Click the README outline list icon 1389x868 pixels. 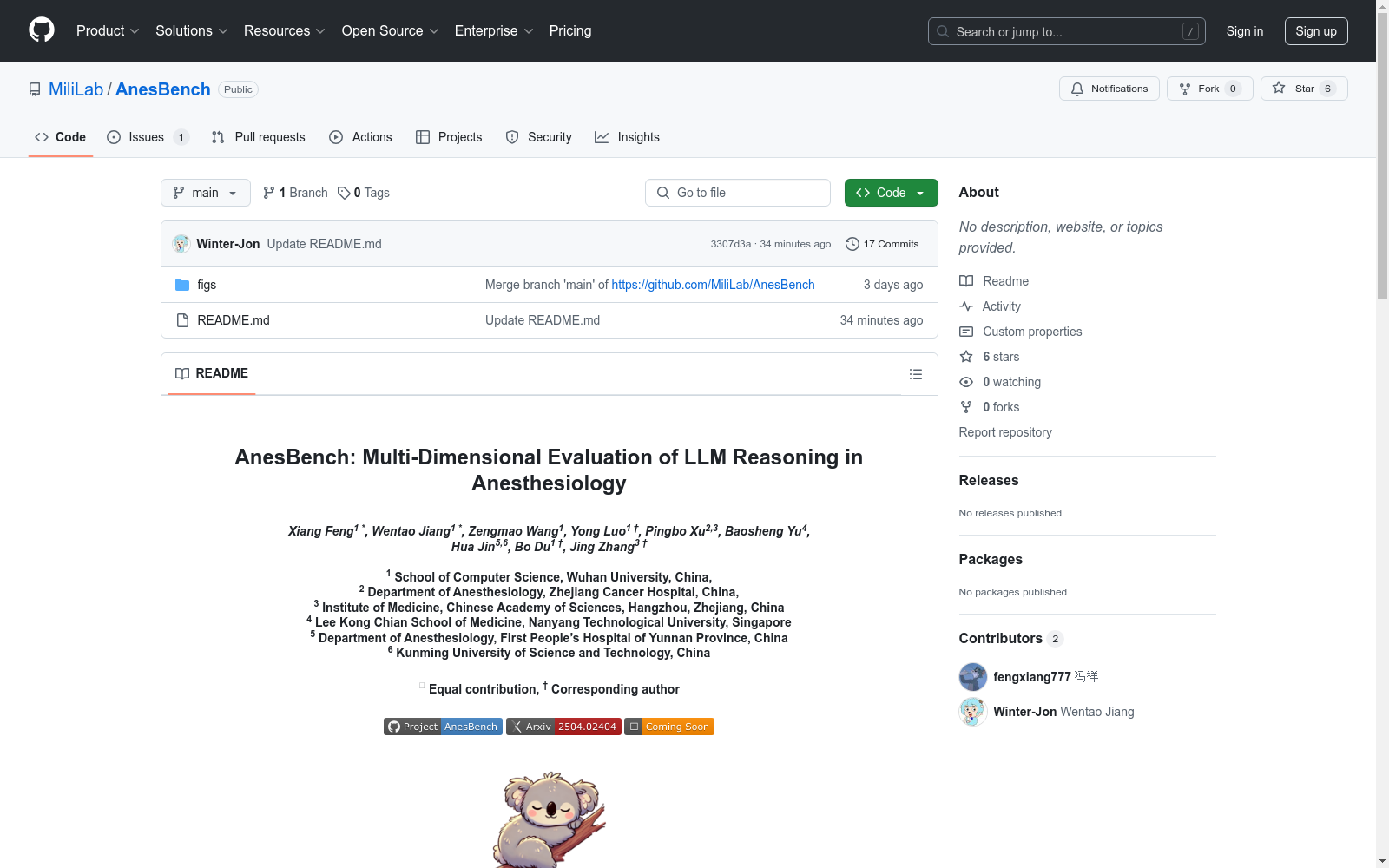(915, 374)
